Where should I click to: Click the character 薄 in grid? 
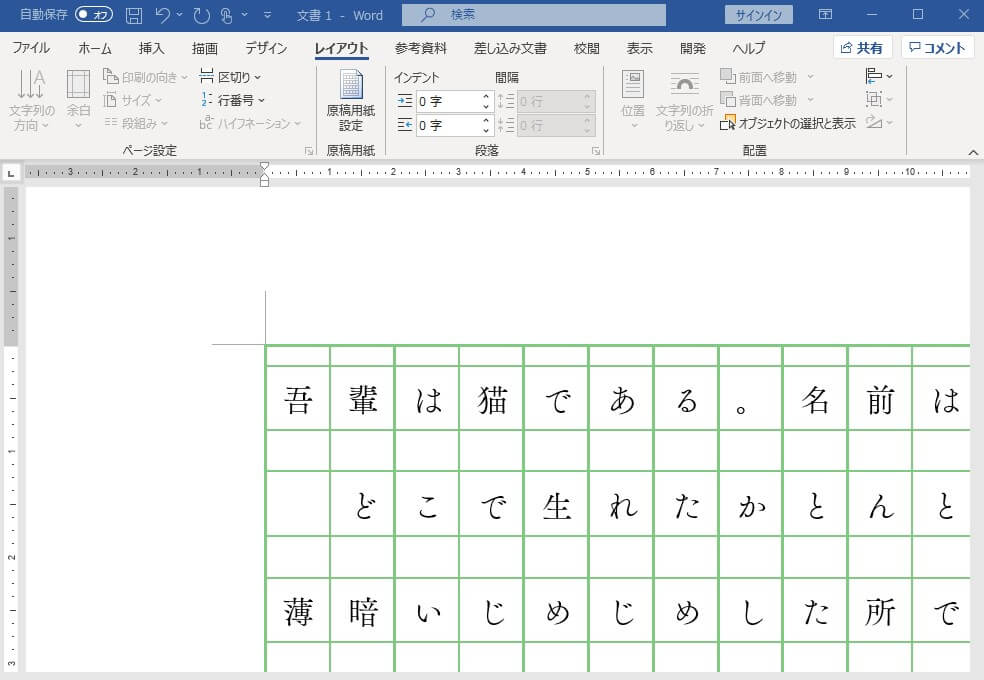point(298,612)
